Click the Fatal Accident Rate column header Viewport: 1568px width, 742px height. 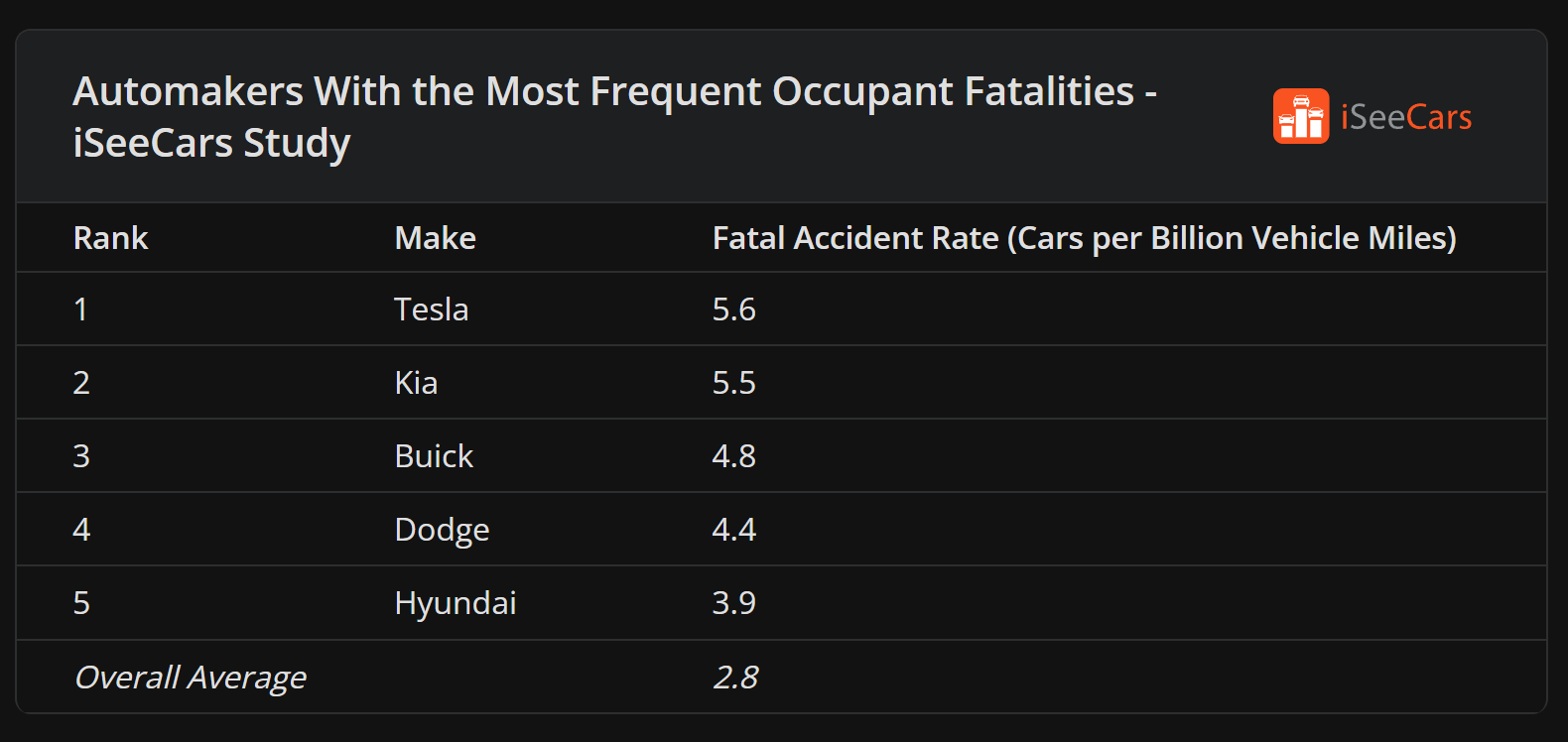tap(1084, 238)
